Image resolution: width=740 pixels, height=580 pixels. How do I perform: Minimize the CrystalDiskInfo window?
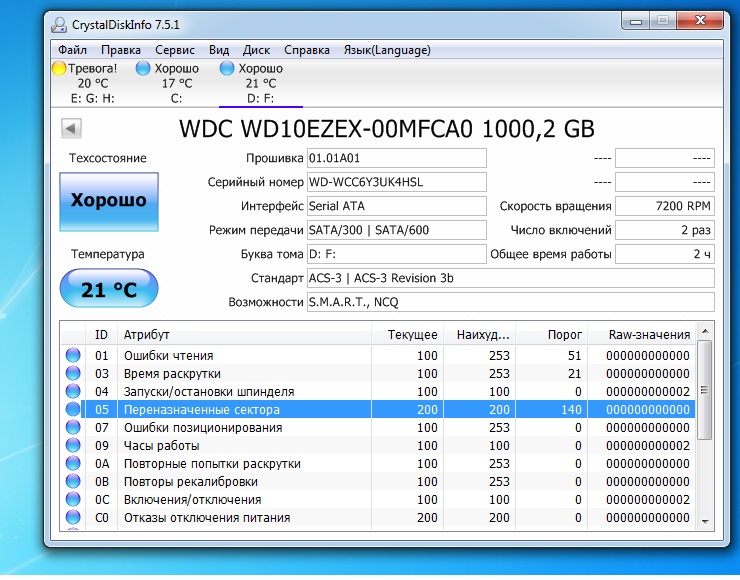pos(636,21)
